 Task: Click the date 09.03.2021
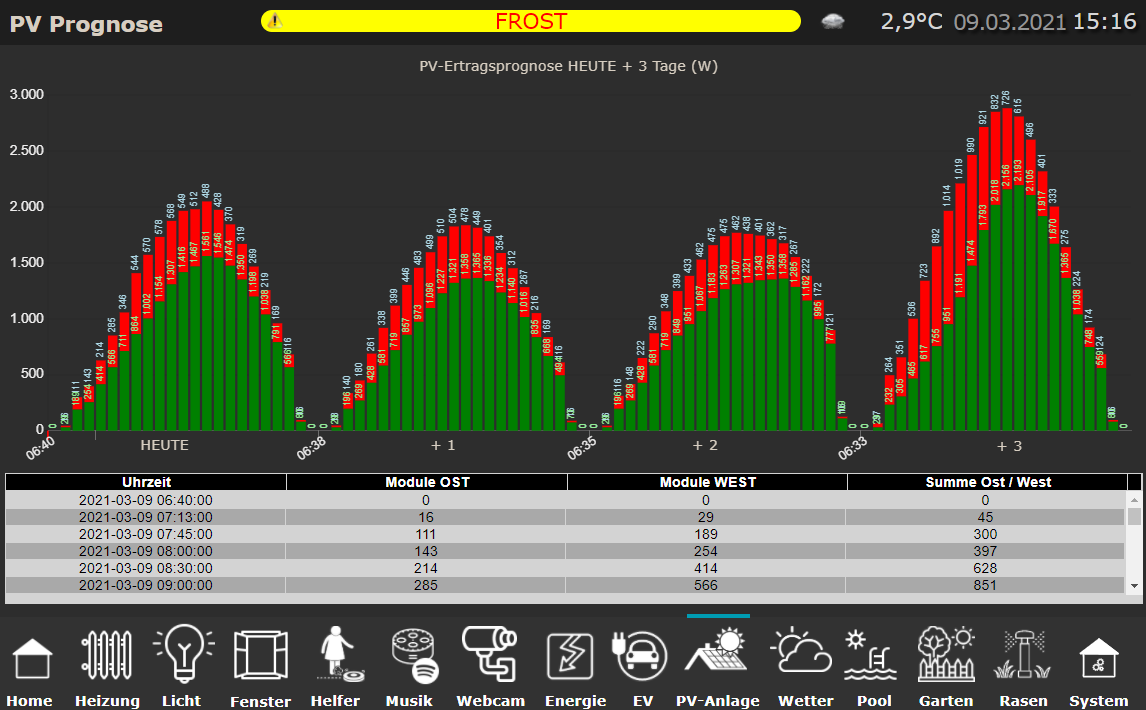coord(1009,22)
